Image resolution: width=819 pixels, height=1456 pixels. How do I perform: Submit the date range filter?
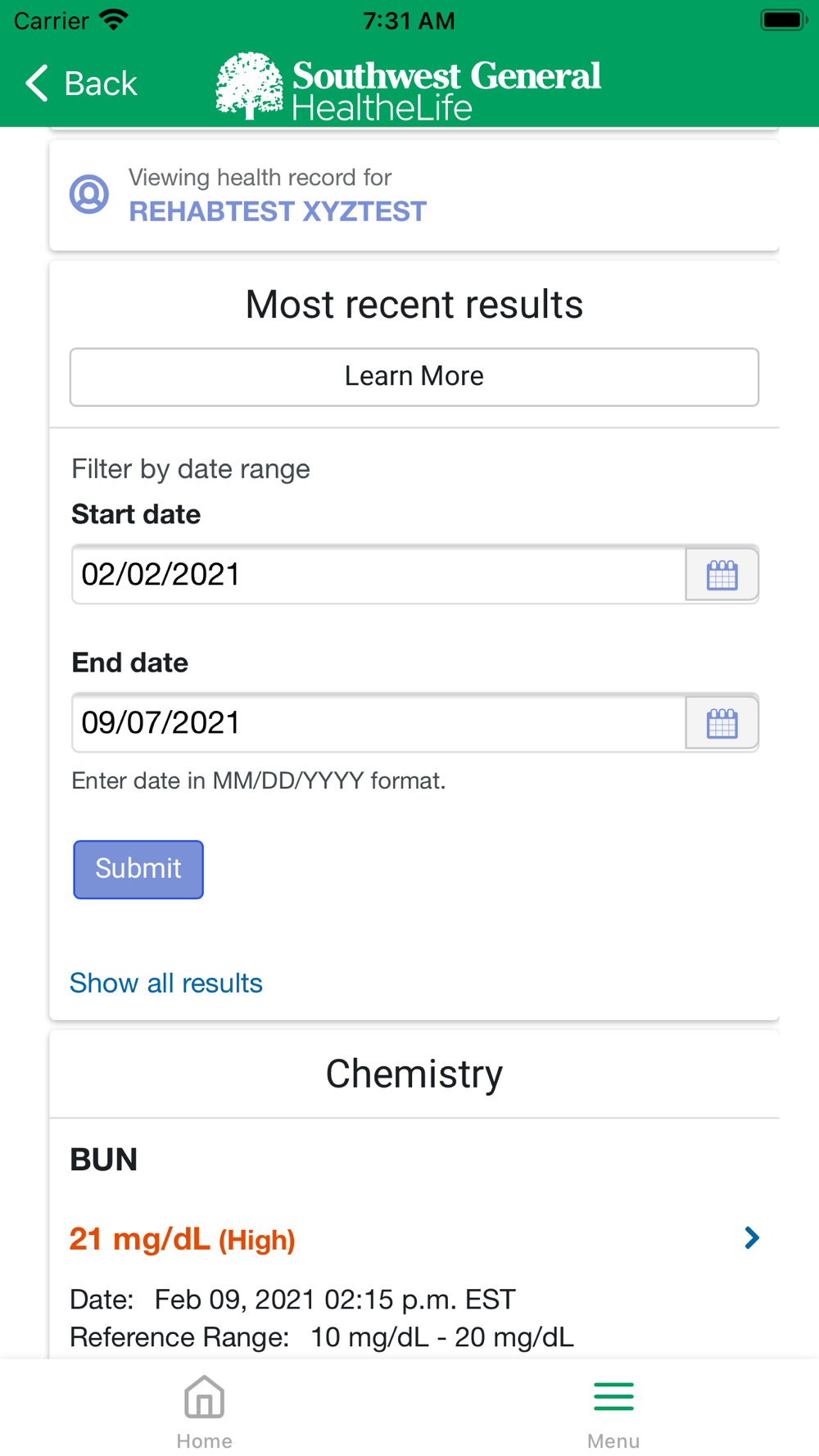[138, 869]
